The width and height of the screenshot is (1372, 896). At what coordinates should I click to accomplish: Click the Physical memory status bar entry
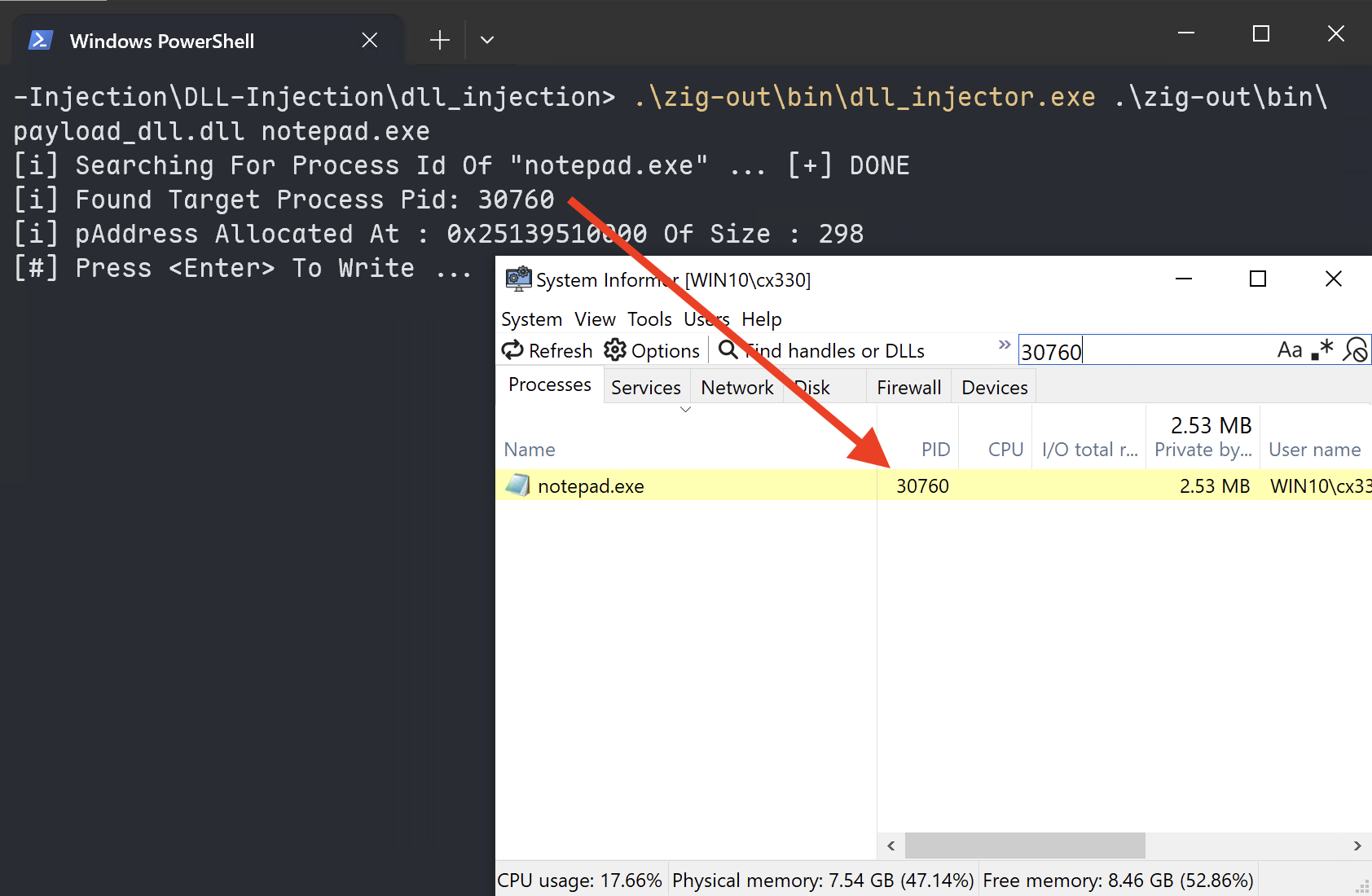point(823,881)
